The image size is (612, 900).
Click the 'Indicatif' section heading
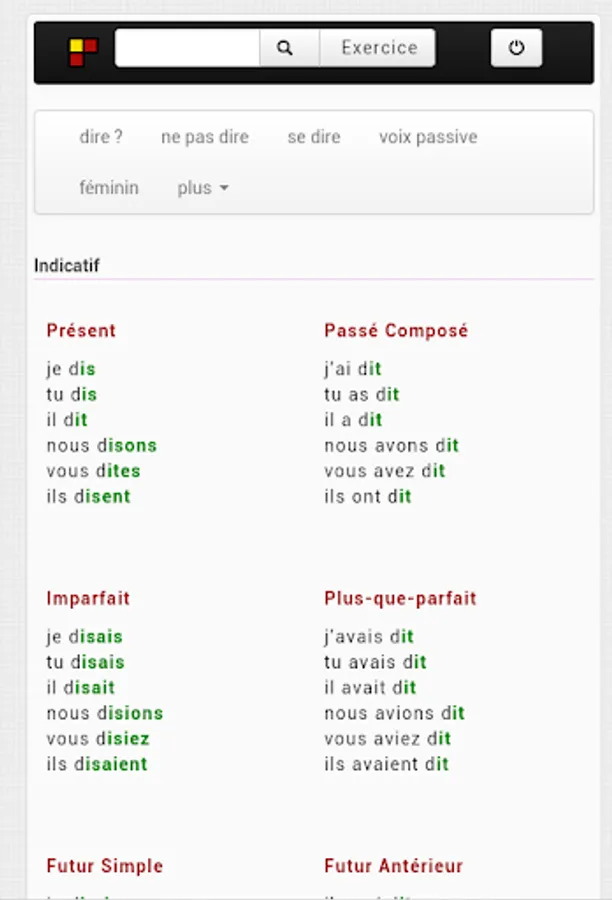tap(67, 266)
